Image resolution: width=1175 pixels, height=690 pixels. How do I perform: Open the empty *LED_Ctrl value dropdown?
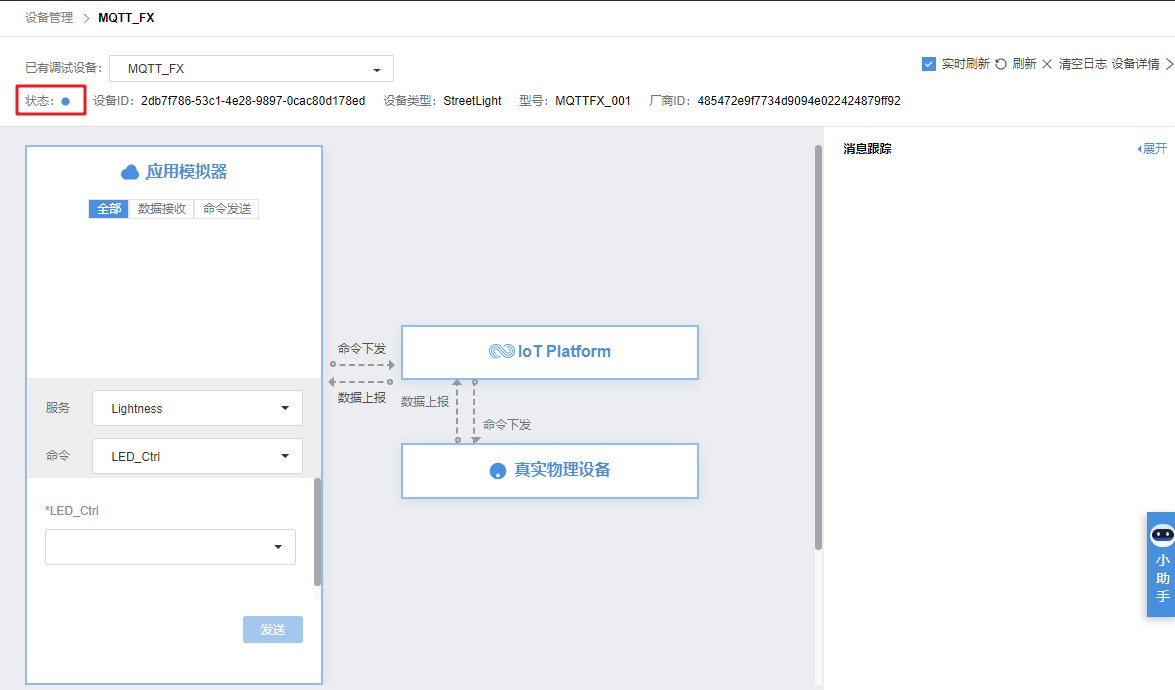170,547
